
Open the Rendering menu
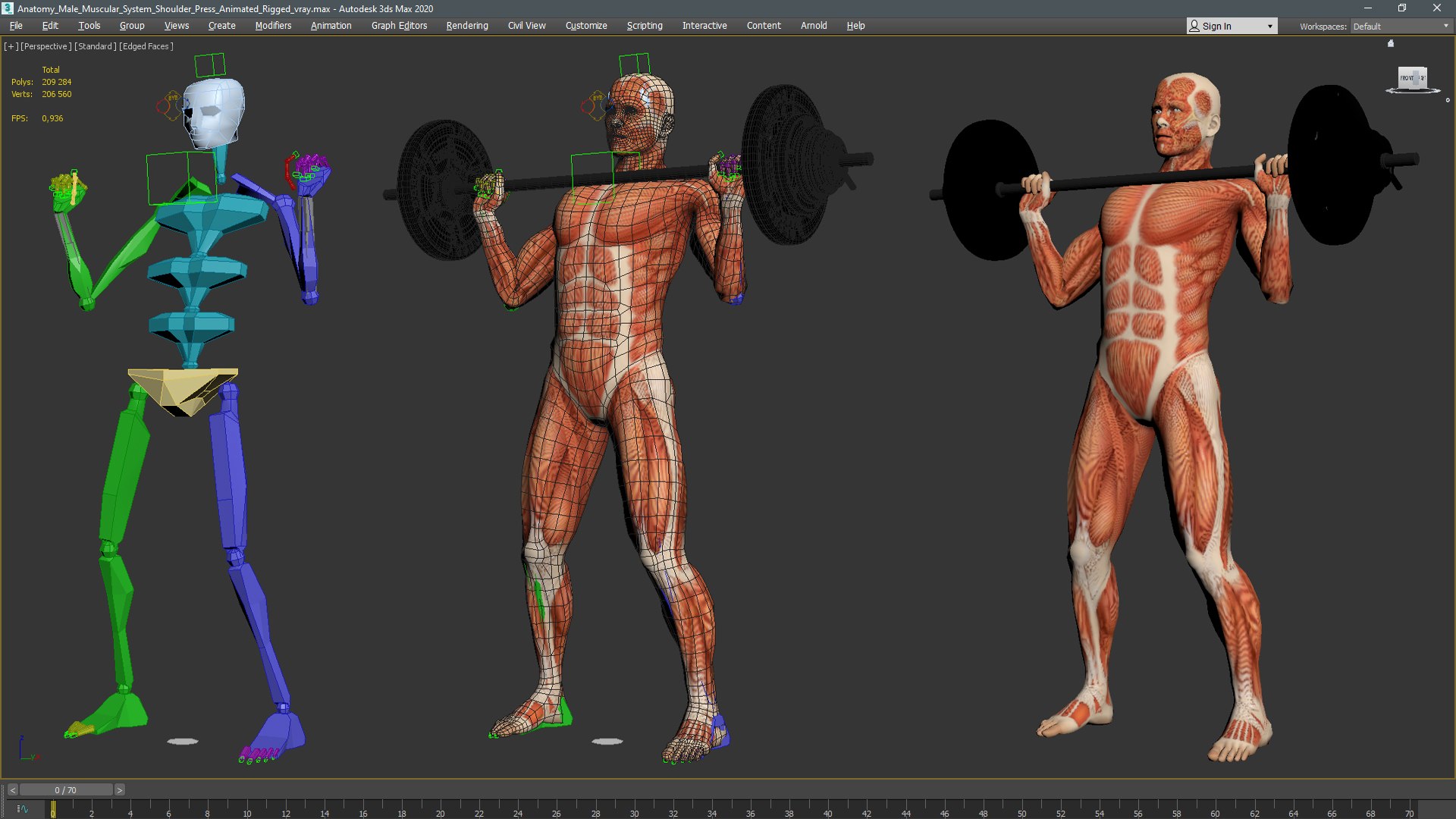(467, 26)
